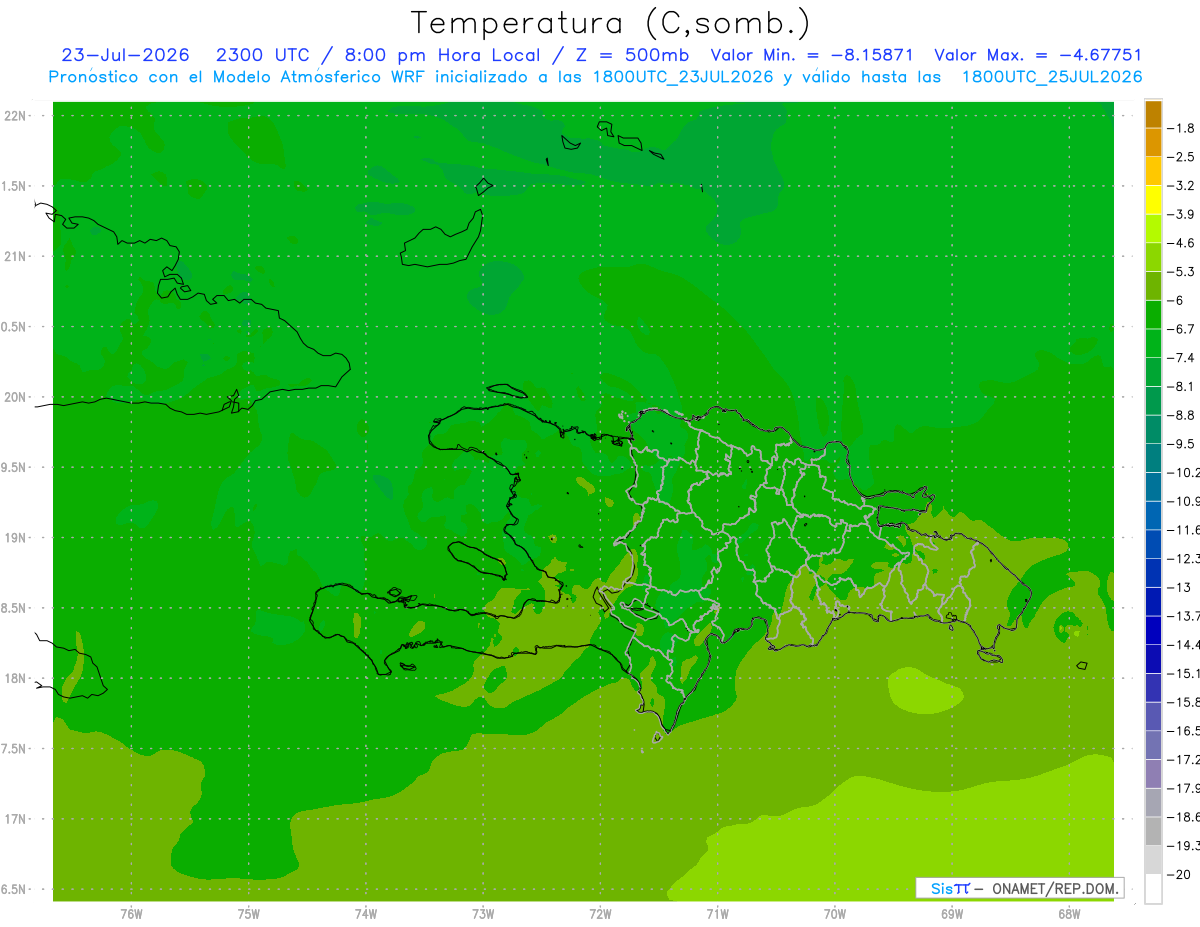This screenshot has width=1200, height=927.
Task: Click the '22N' latitude label
Action: (x=15, y=116)
